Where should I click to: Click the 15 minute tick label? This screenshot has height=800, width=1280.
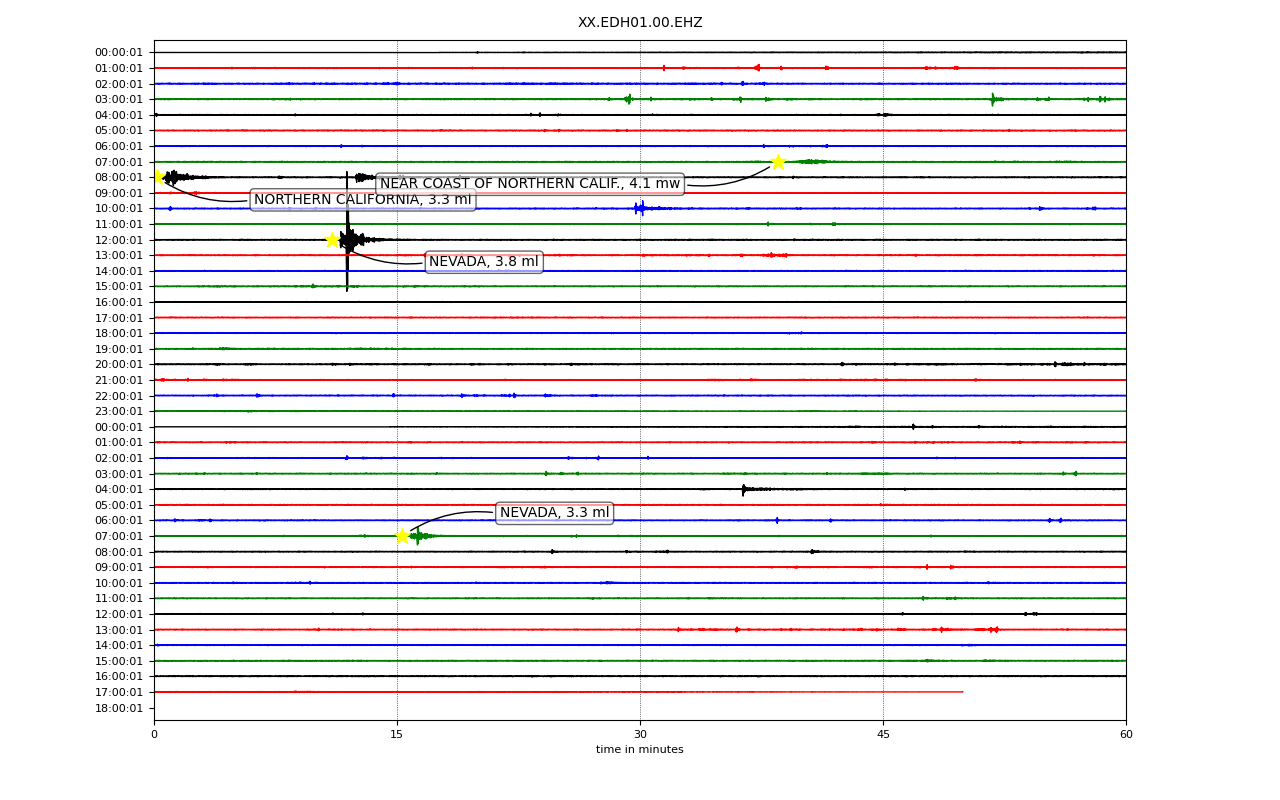click(397, 735)
